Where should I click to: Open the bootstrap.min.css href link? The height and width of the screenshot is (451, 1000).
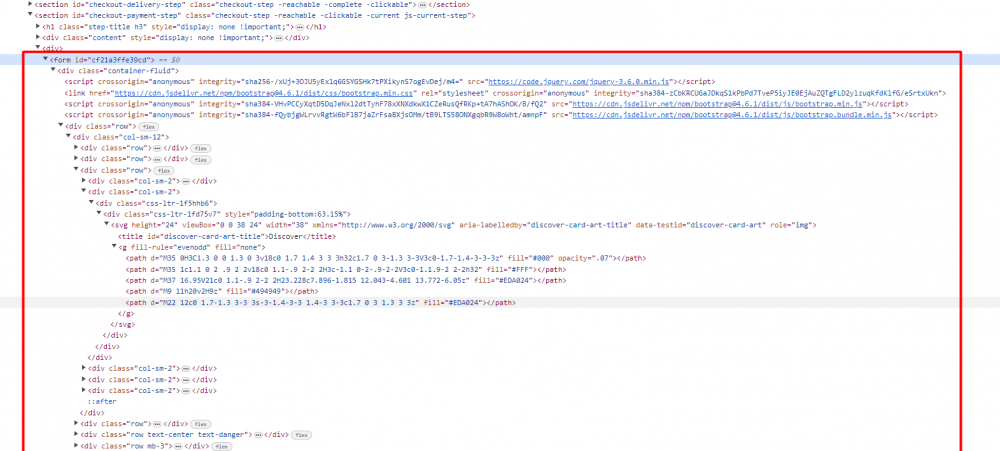coord(263,92)
